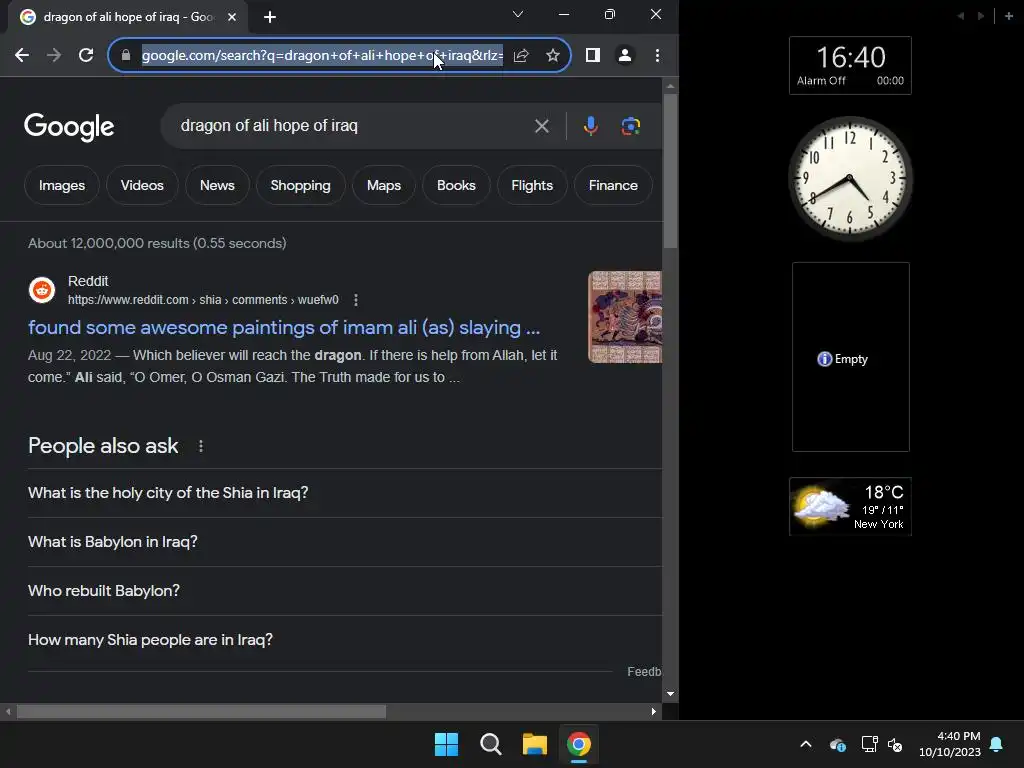
Task: Open the digital clock alarm widget
Action: click(850, 65)
